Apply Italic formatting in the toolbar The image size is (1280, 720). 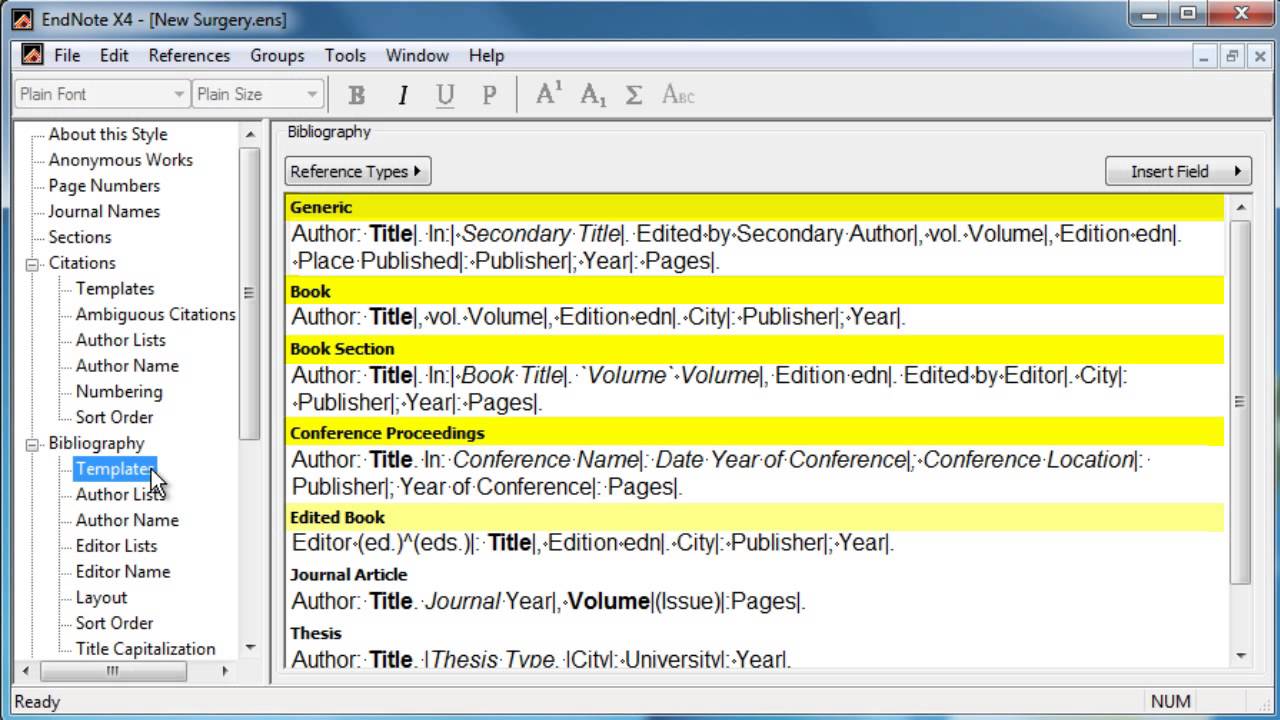coord(403,95)
